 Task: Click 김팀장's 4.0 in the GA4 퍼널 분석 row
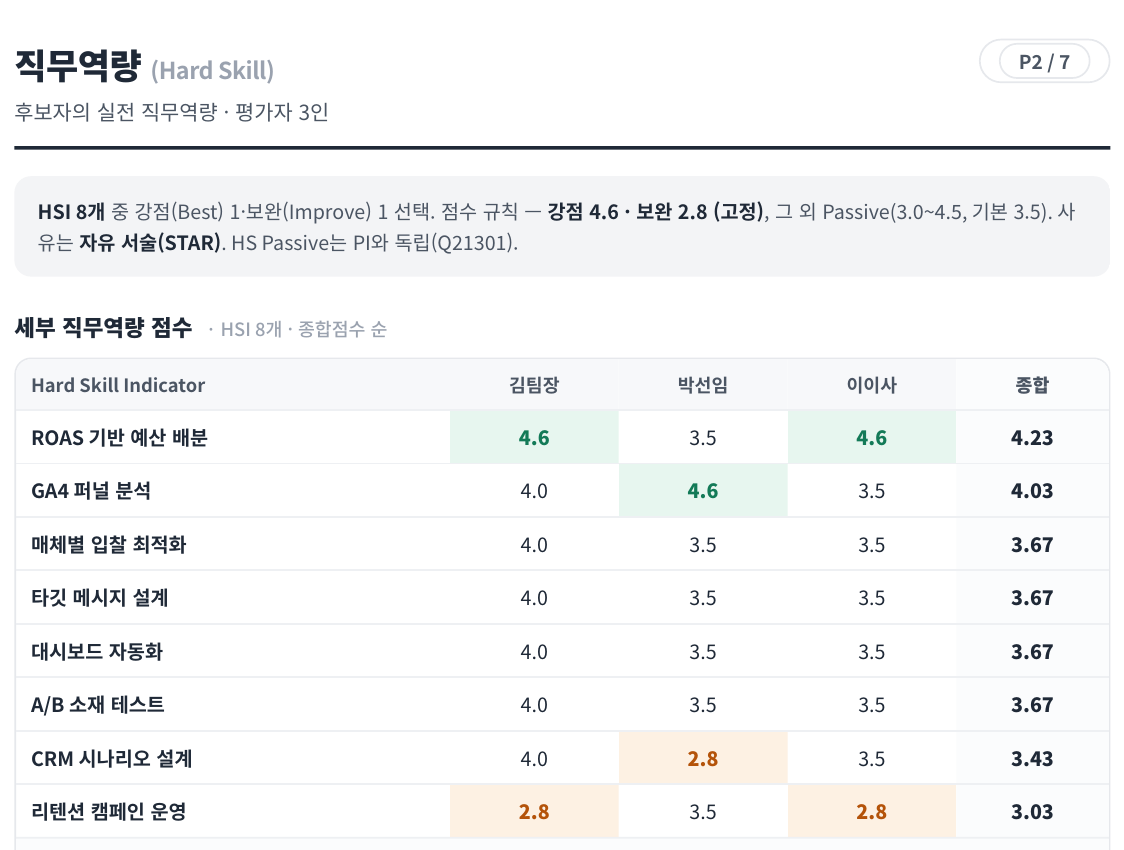pyautogui.click(x=534, y=491)
